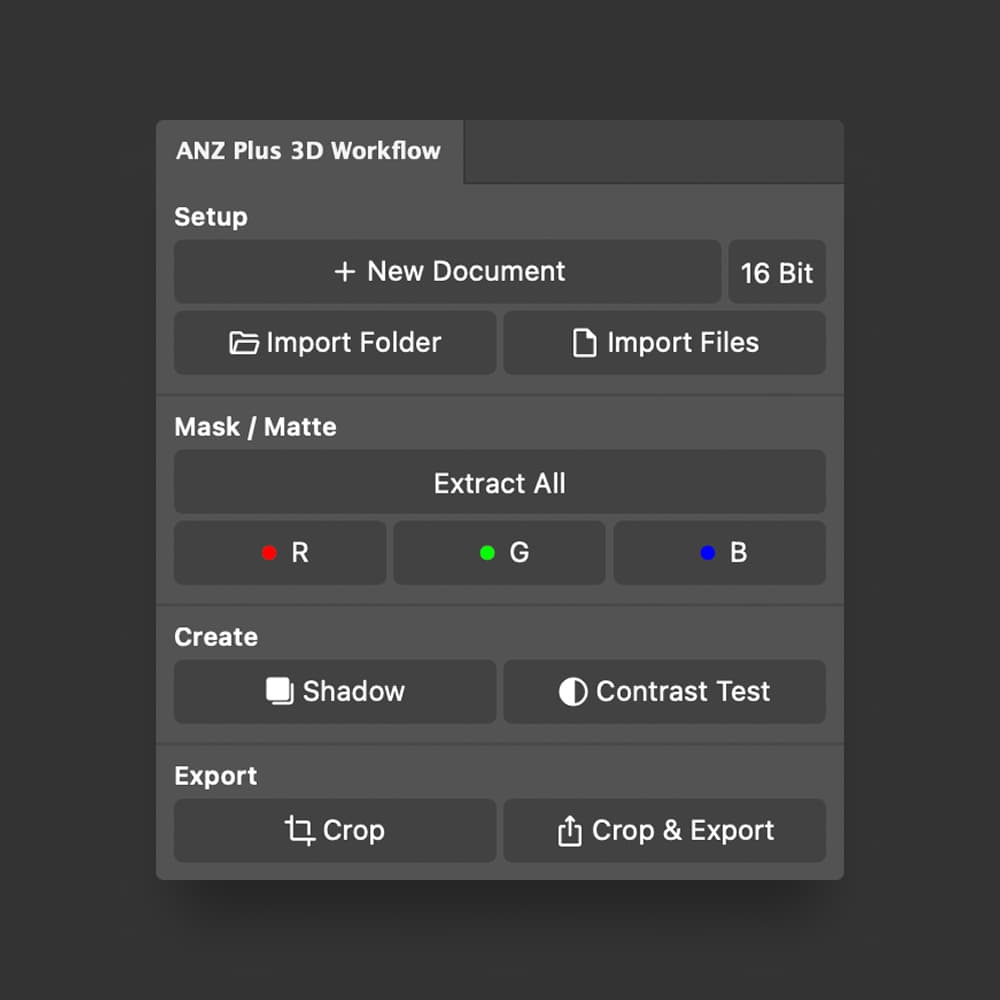The image size is (1000, 1000).
Task: Toggle the B channel extraction
Action: pyautogui.click(x=719, y=552)
